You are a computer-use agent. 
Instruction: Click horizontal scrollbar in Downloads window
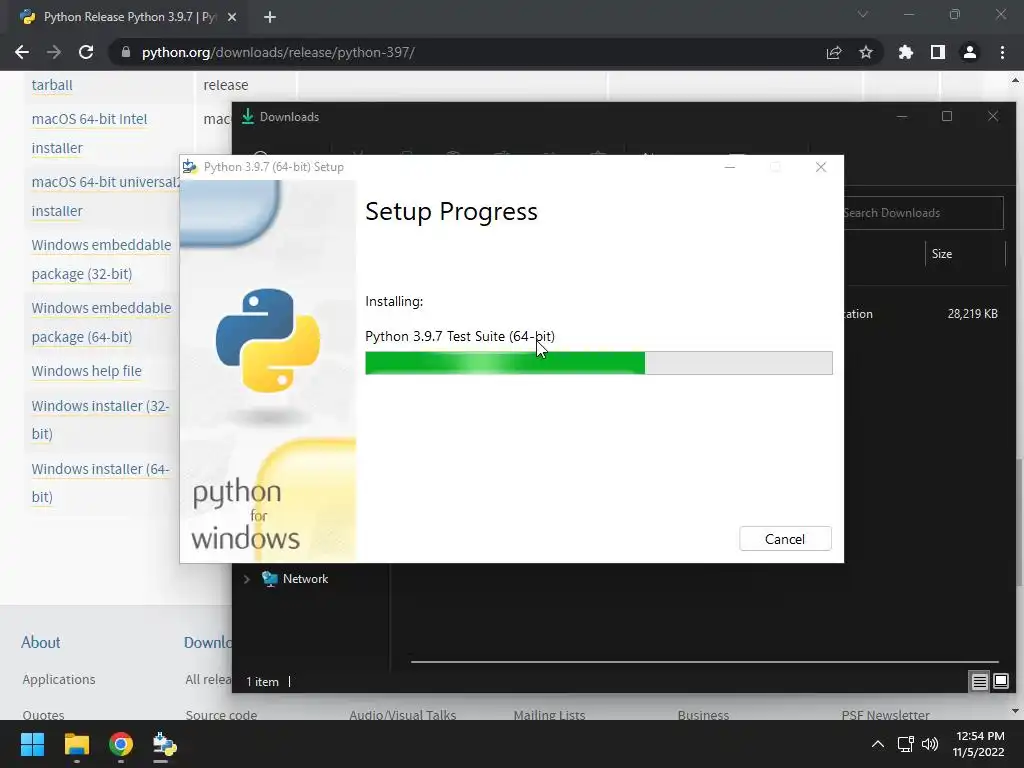704,662
